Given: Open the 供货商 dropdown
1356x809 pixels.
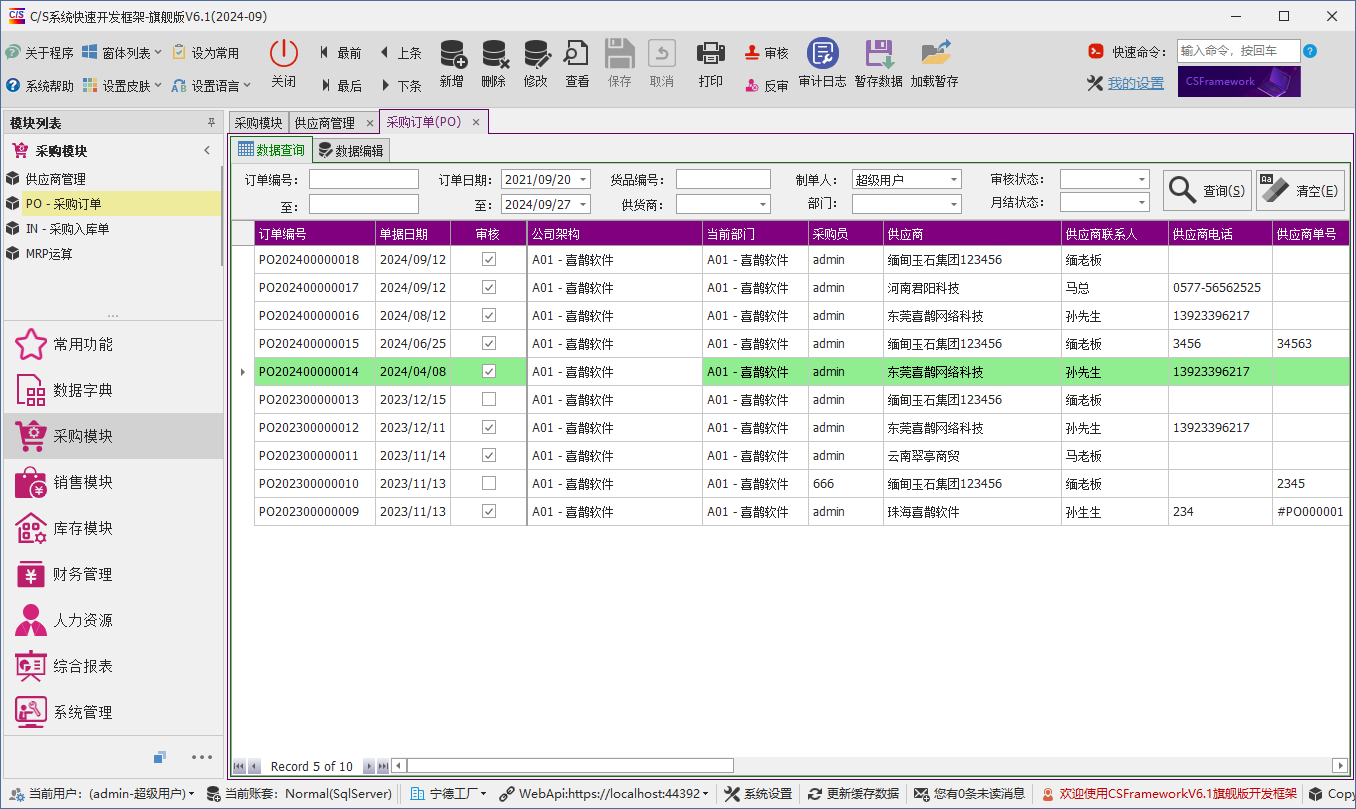Looking at the screenshot, I should click(763, 205).
